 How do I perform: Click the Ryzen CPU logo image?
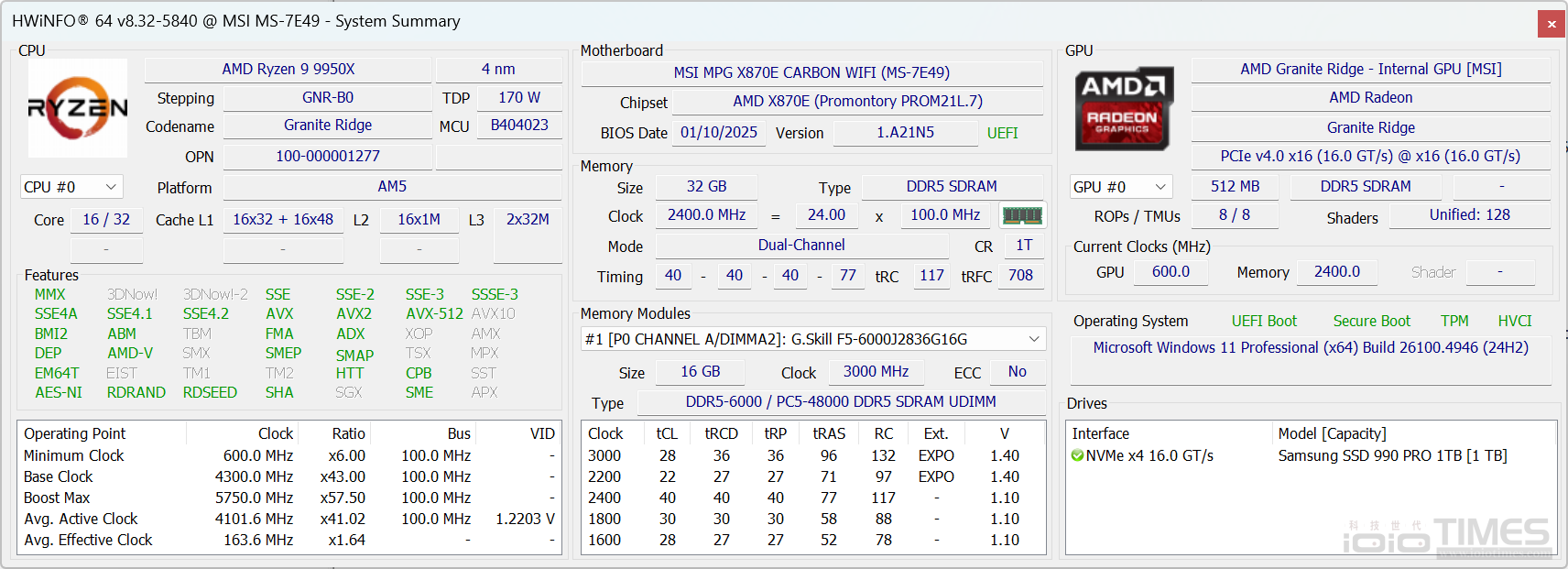tap(78, 108)
